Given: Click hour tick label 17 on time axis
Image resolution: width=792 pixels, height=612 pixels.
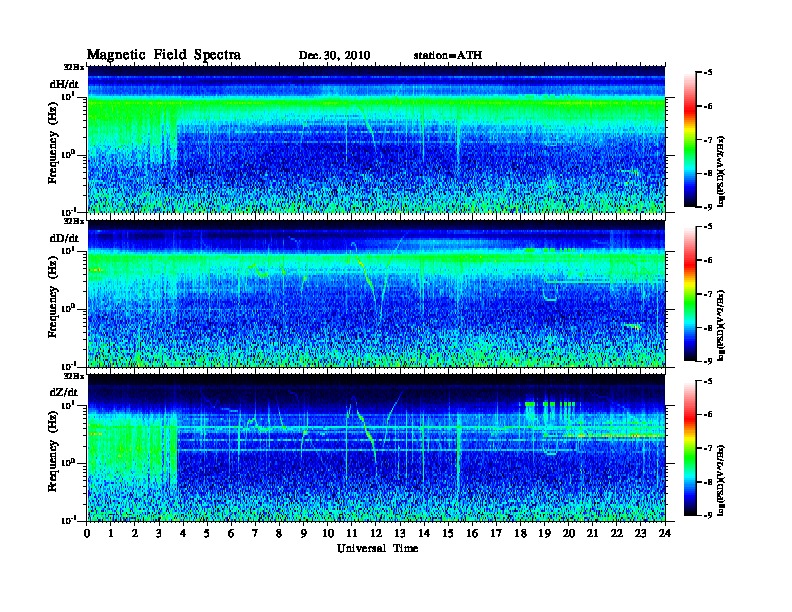Looking at the screenshot, I should 496,533.
